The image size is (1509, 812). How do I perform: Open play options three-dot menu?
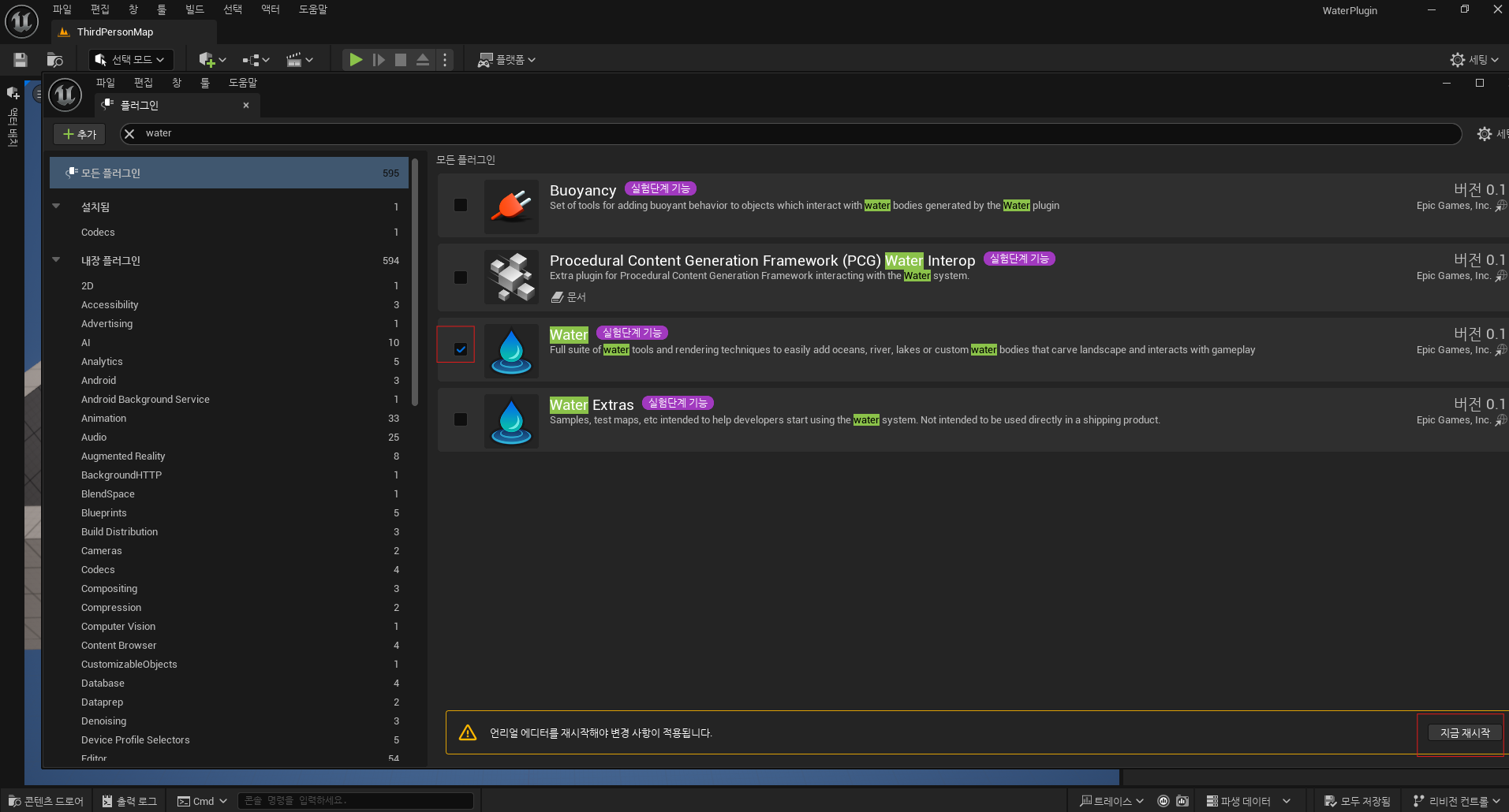click(445, 60)
